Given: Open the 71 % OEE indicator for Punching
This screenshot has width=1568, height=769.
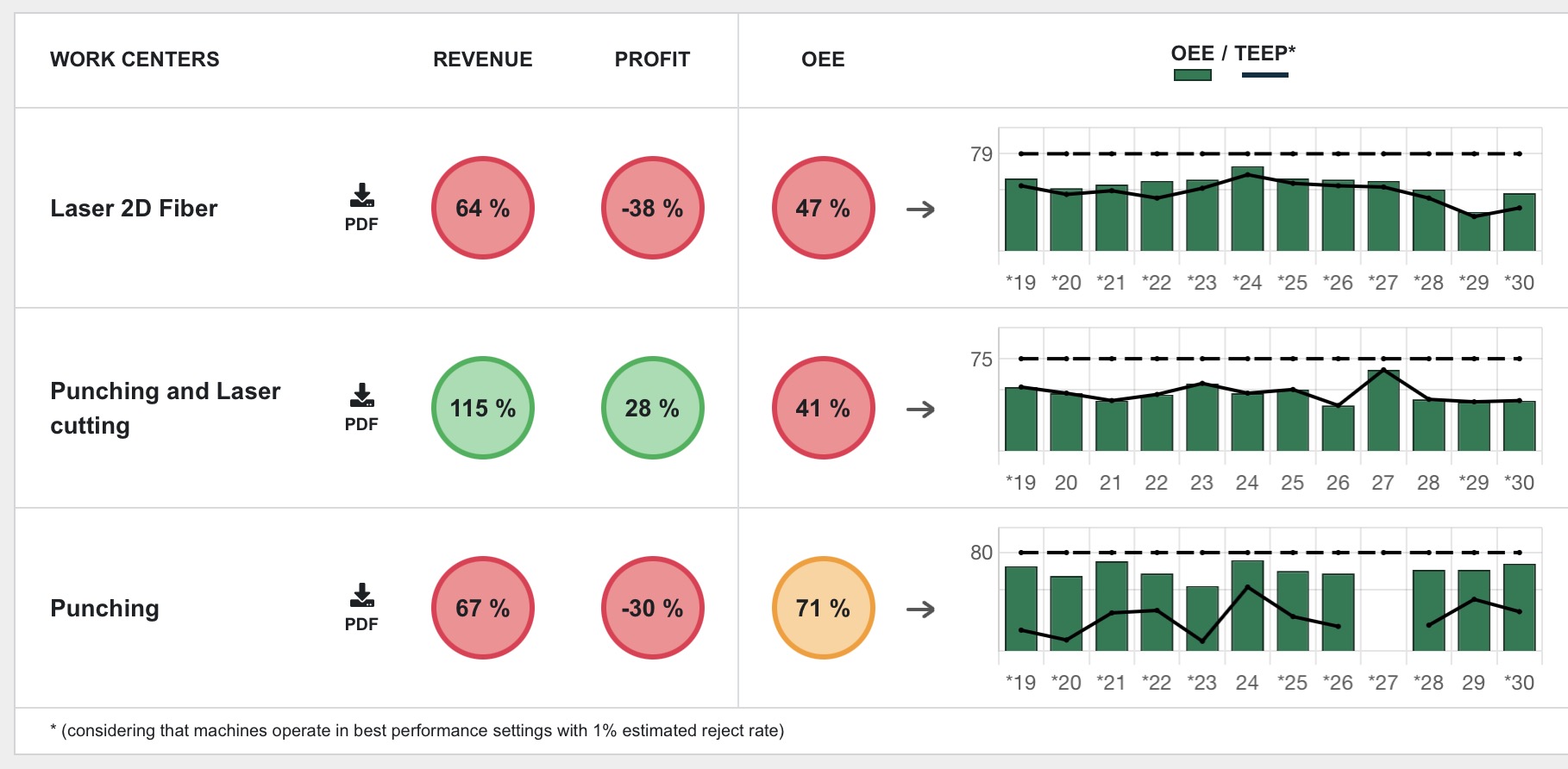Looking at the screenshot, I should coord(823,608).
